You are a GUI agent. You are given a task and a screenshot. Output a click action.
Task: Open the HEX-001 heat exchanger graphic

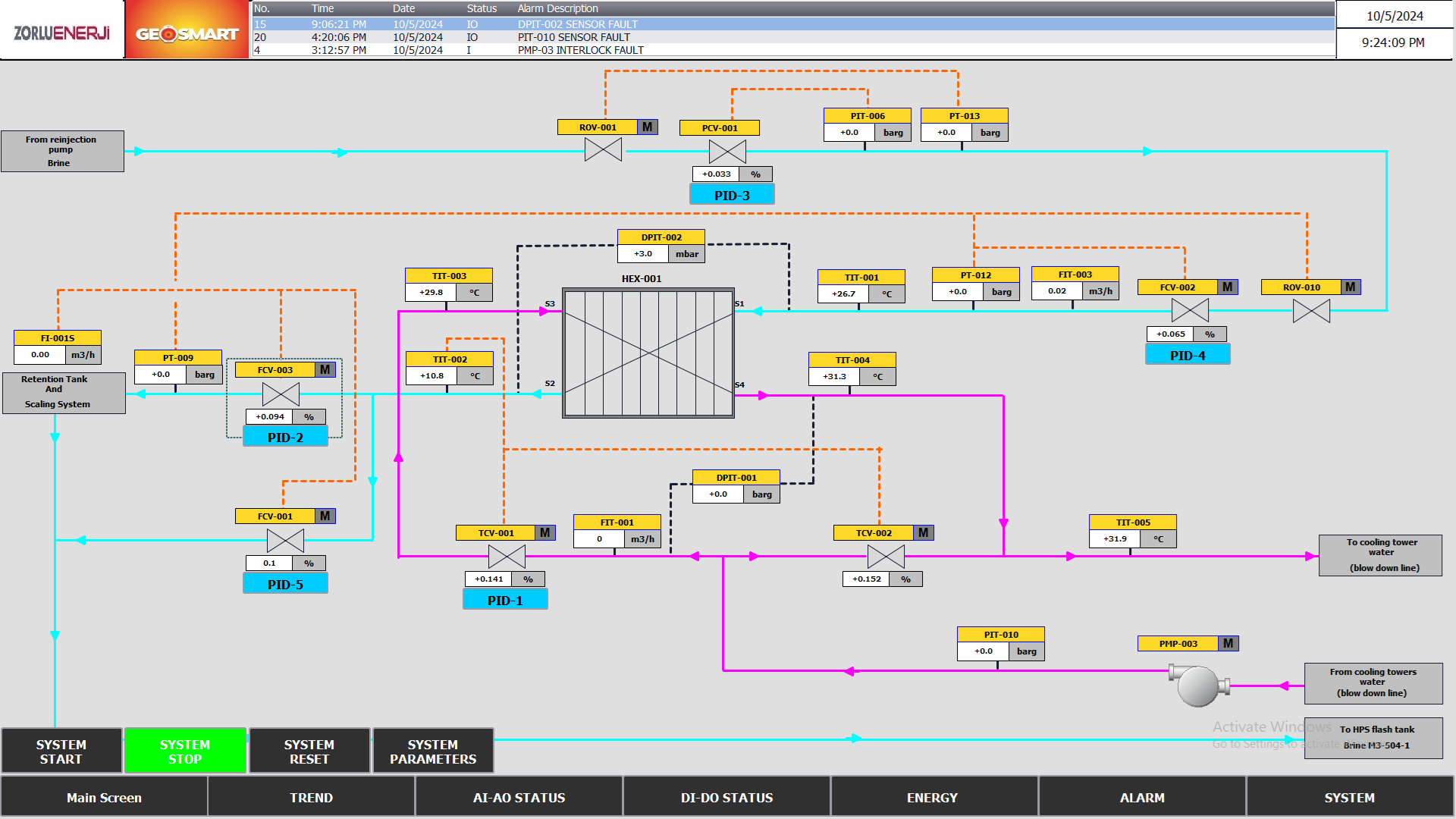pyautogui.click(x=648, y=353)
